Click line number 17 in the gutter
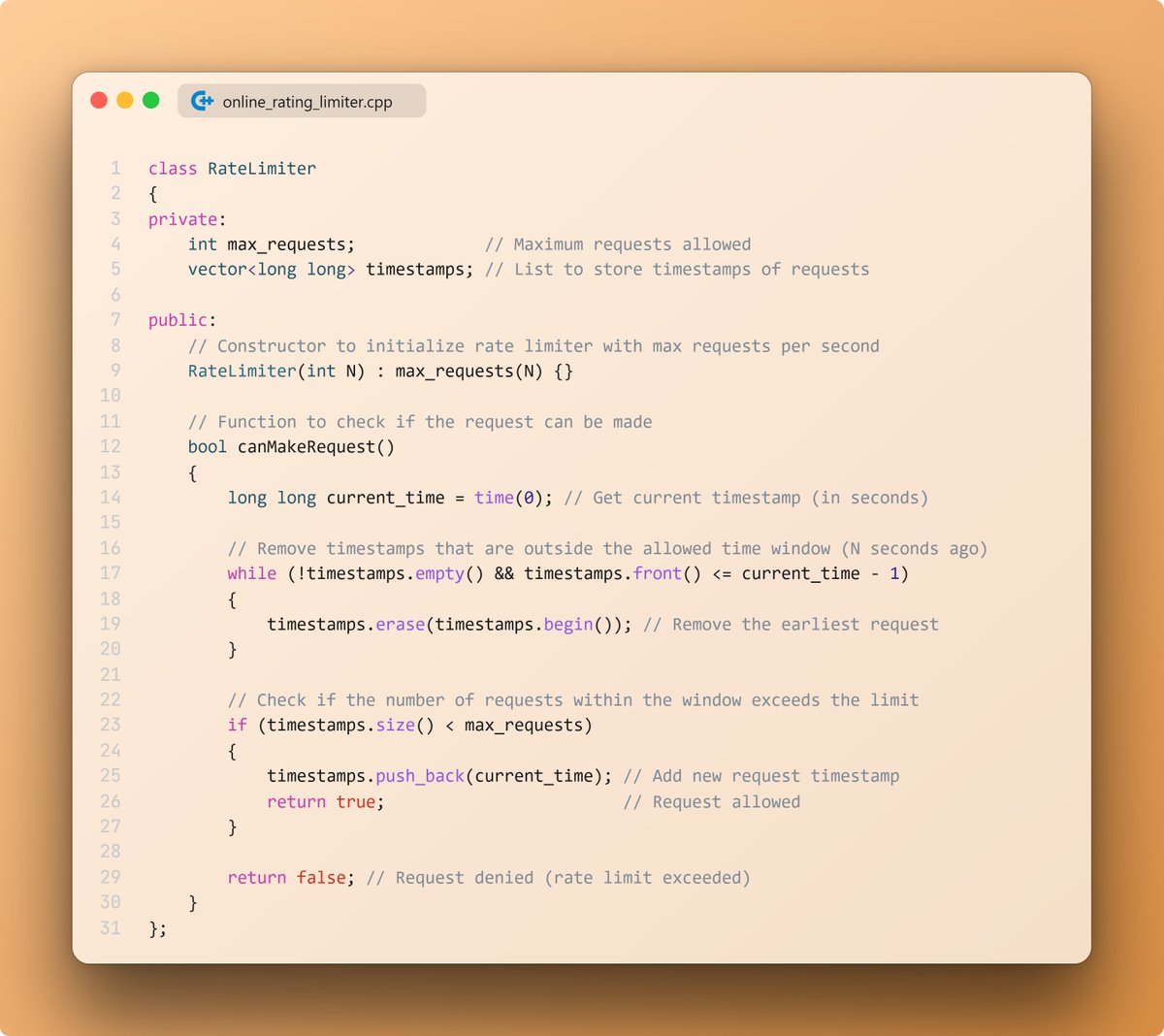 (x=111, y=573)
